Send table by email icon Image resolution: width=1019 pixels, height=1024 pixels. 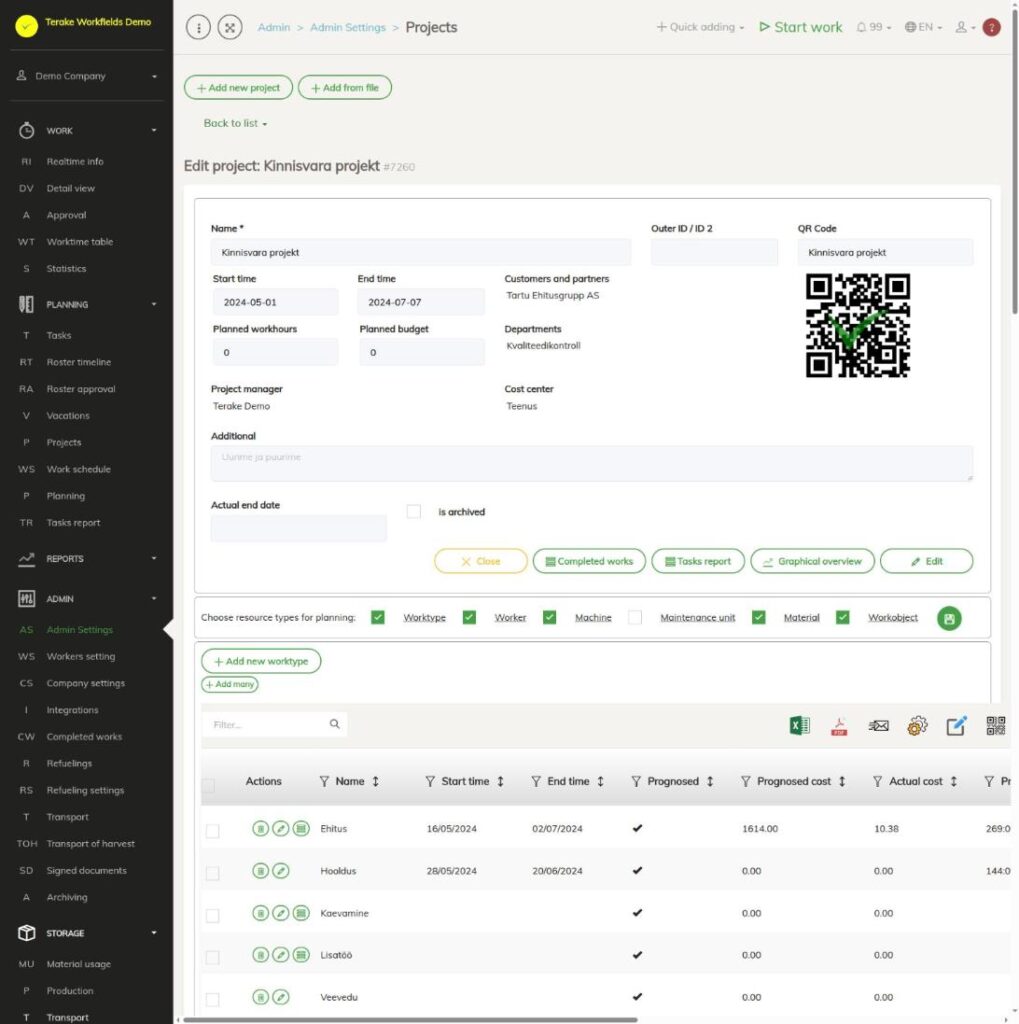tap(878, 726)
